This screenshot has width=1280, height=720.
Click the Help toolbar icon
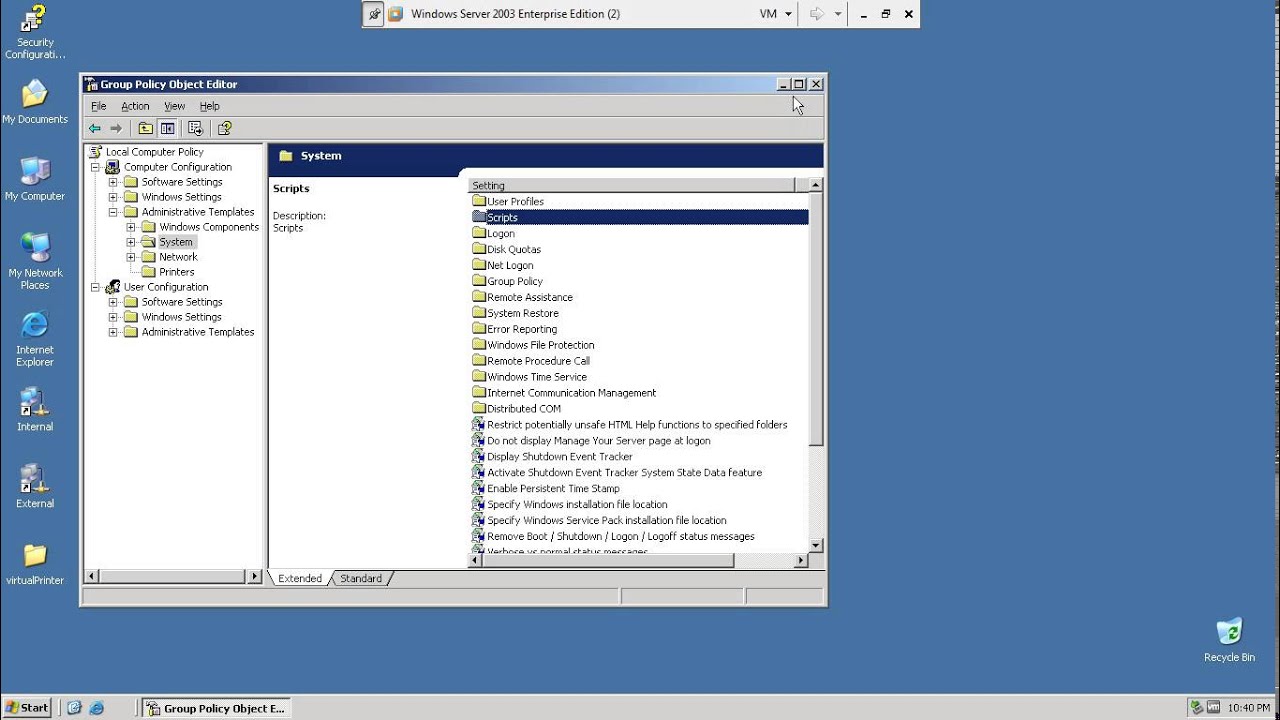[x=225, y=128]
